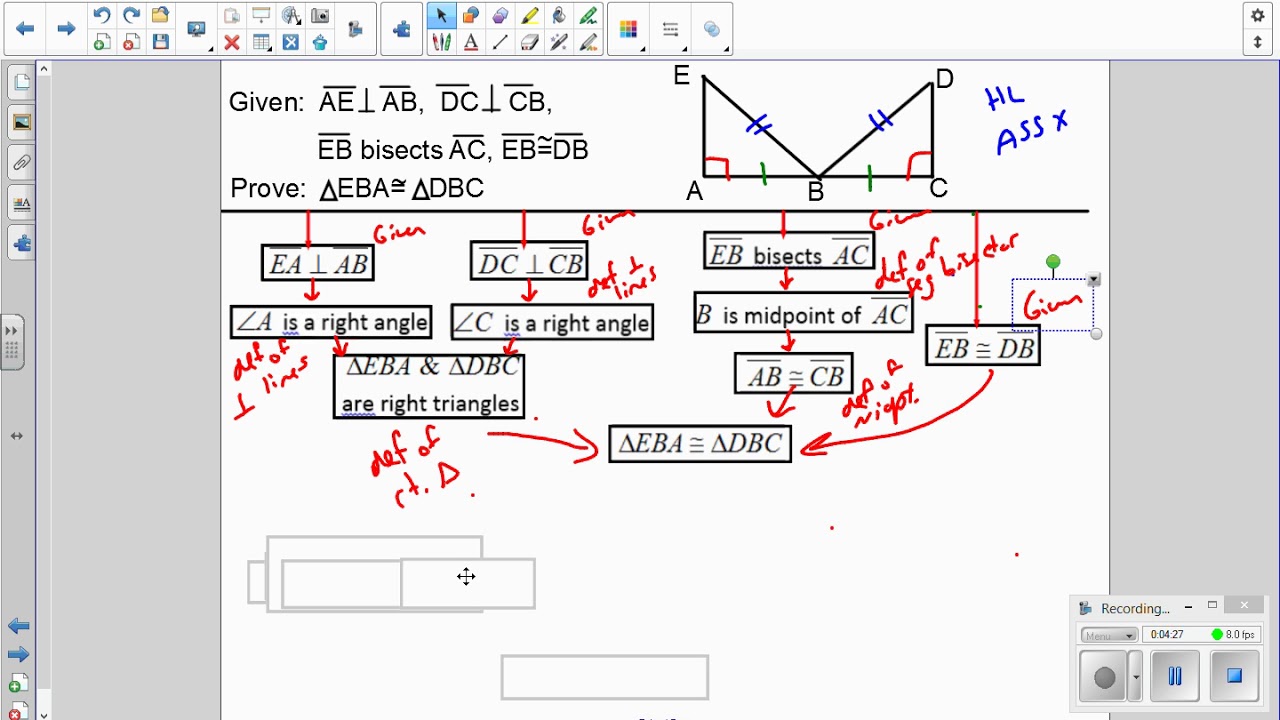This screenshot has height=720, width=1280.
Task: Save the notebook with floppy disk icon
Action: pos(161,42)
